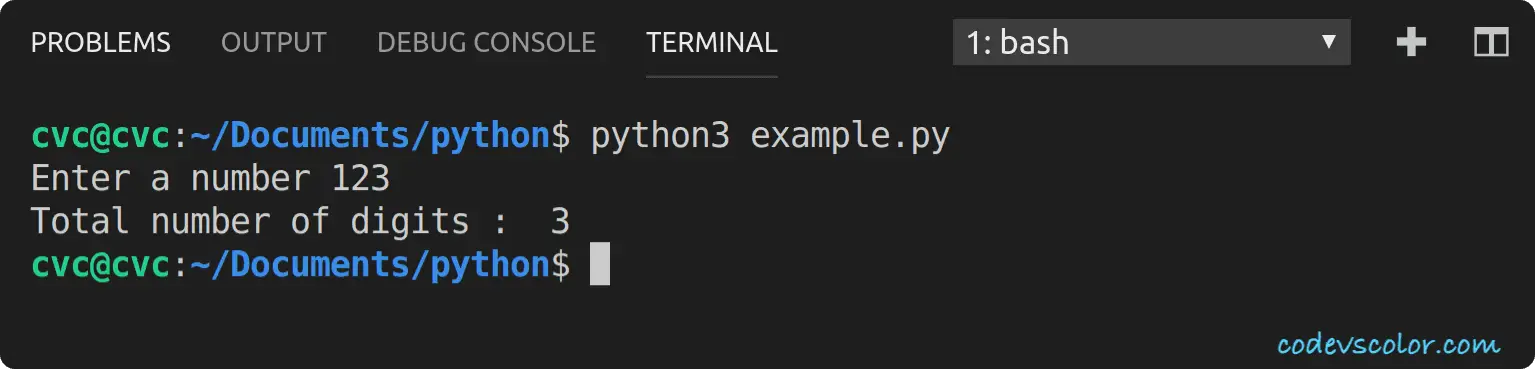Click the 'Total number of digits' output
The height and width of the screenshot is (369, 1535).
tap(250, 221)
